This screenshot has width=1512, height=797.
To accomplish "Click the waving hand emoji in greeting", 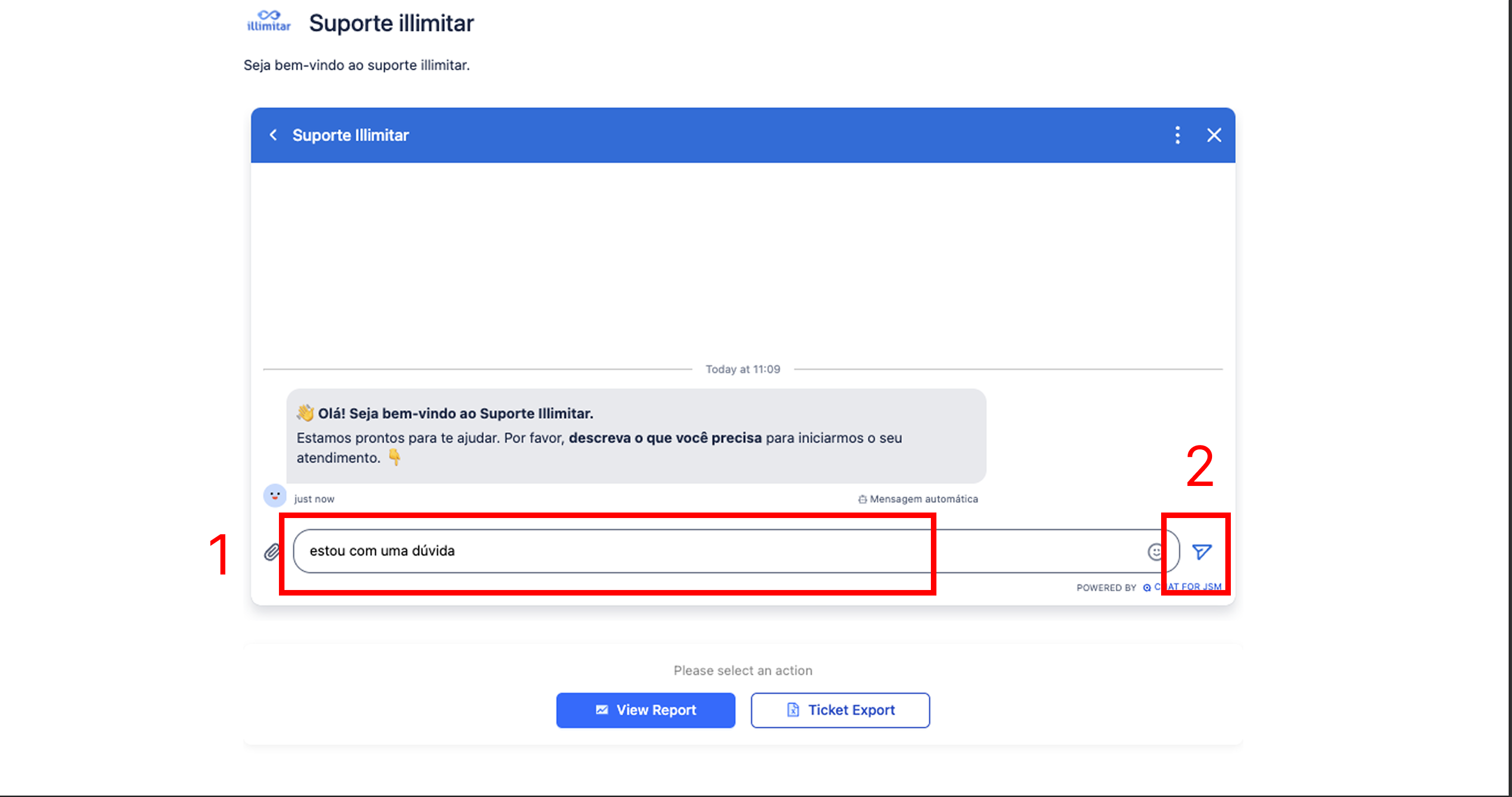I will pos(304,413).
